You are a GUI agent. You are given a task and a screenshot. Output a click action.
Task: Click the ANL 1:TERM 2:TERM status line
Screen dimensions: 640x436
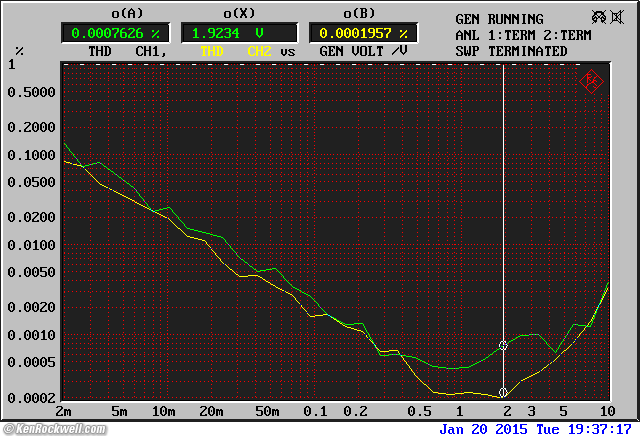(x=525, y=35)
